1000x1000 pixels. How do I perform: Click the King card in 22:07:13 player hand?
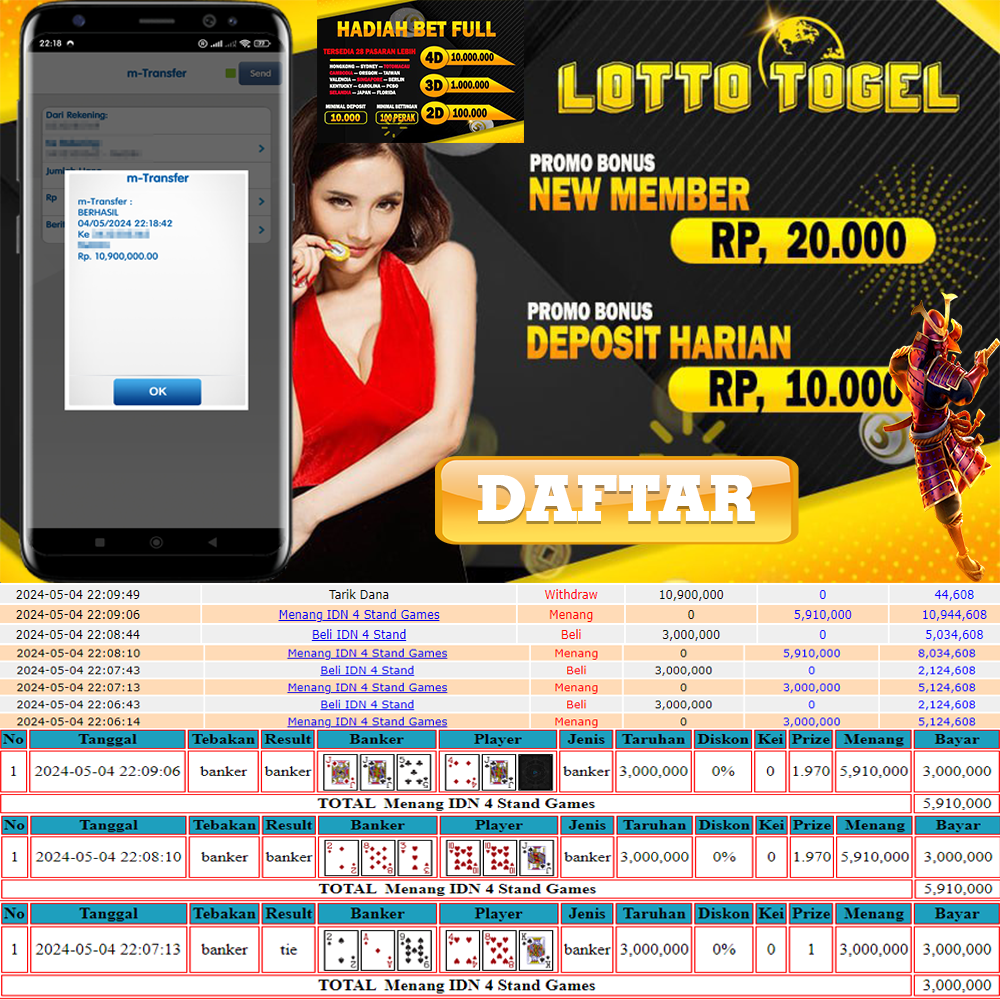(x=536, y=950)
